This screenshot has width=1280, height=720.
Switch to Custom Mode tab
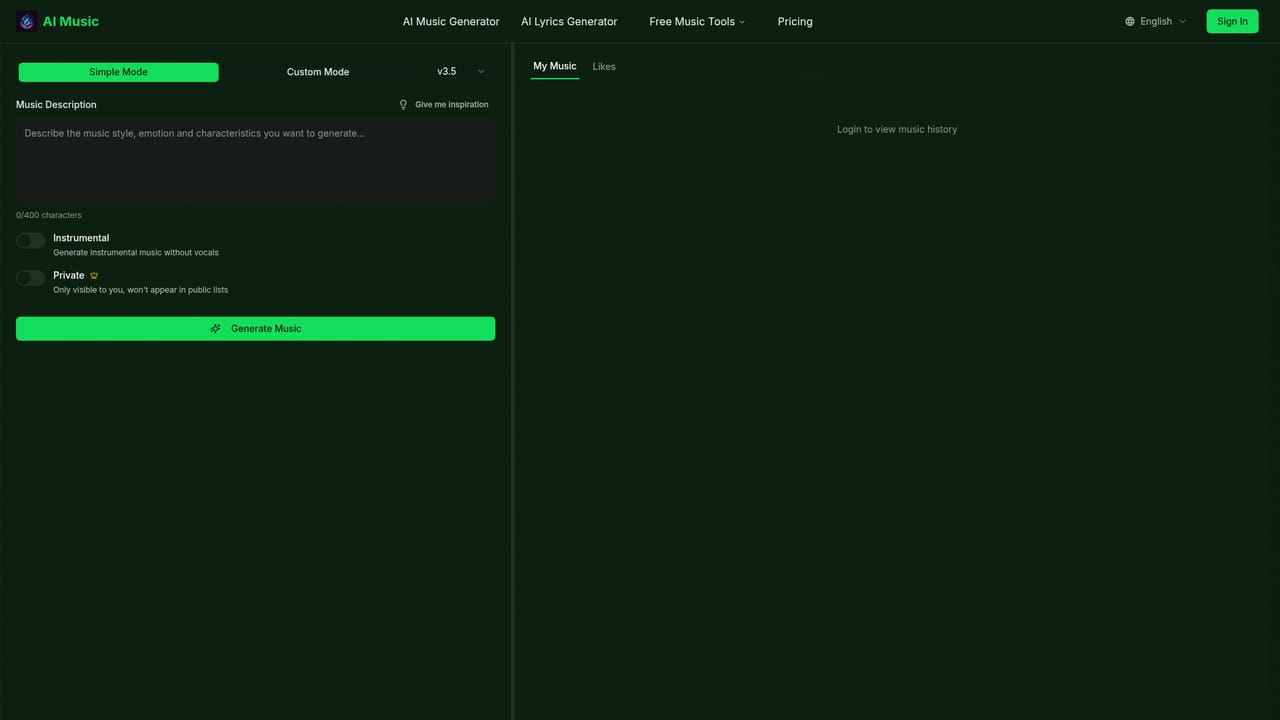318,72
